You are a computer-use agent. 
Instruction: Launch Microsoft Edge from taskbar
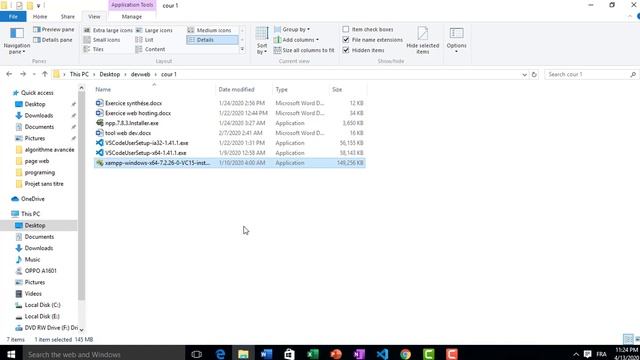pyautogui.click(x=220, y=354)
